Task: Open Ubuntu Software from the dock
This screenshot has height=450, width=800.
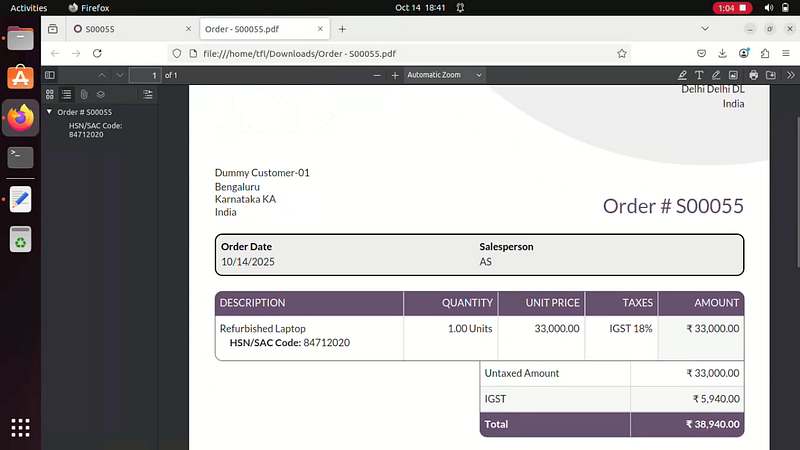Action: tap(21, 77)
